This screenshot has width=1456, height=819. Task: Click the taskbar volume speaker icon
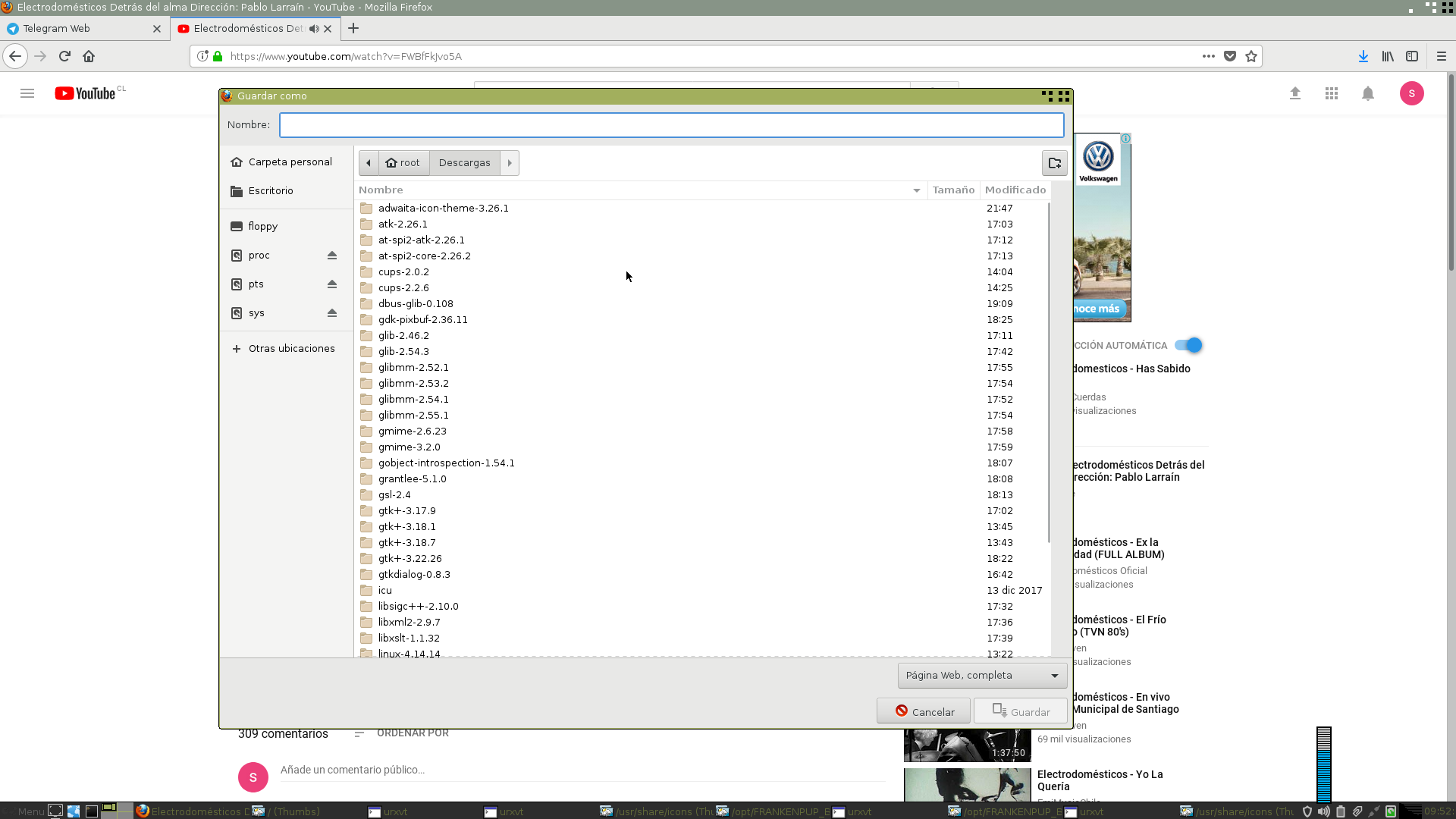pos(1323,811)
